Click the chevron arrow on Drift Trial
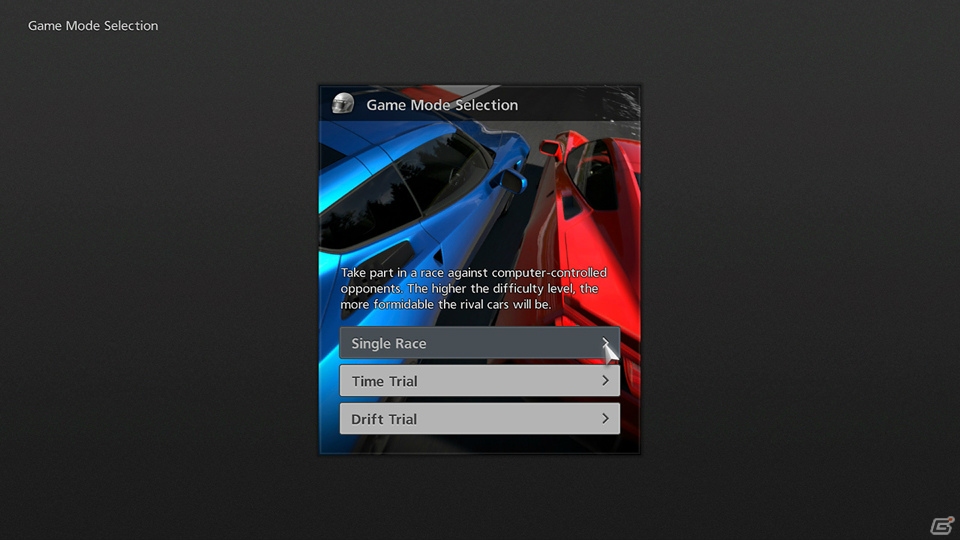Viewport: 960px width, 540px height. 605,419
